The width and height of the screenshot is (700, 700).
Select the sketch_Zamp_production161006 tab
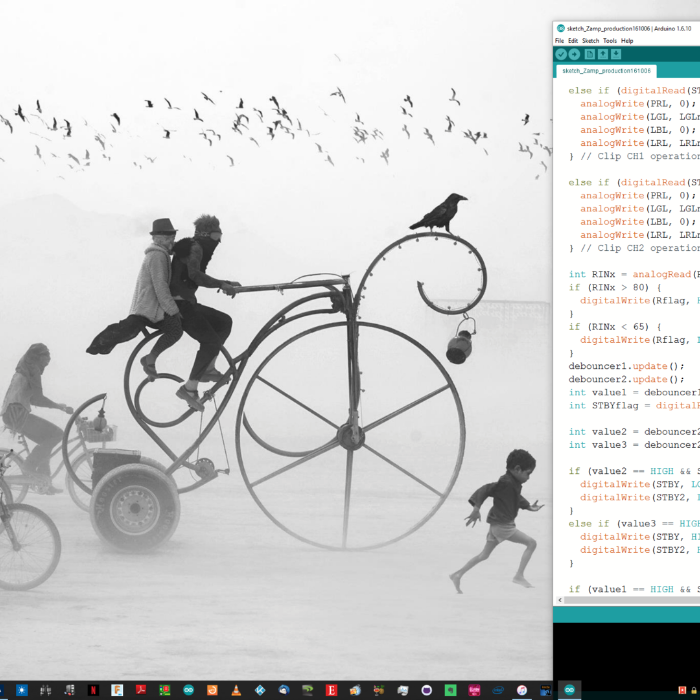point(606,71)
